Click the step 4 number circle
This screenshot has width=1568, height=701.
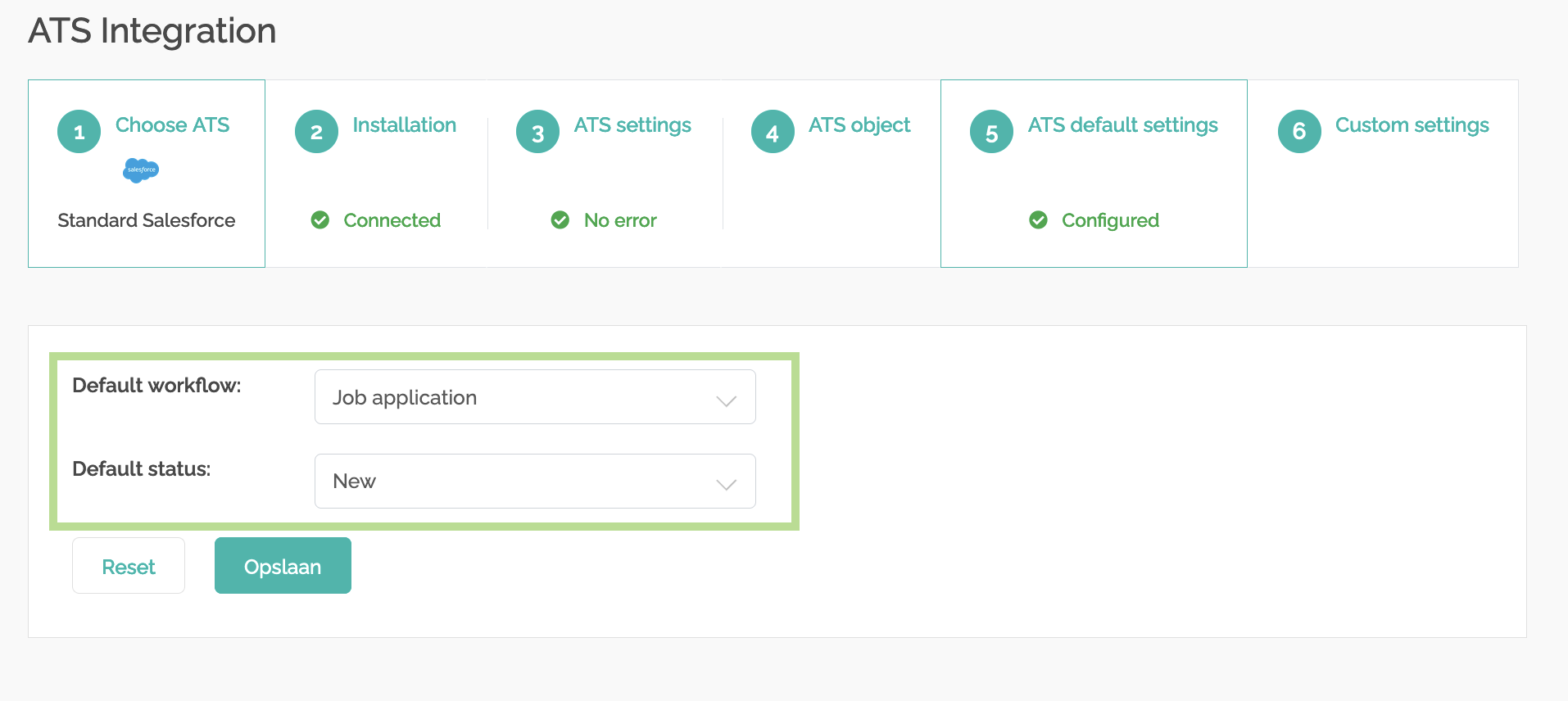click(x=773, y=132)
